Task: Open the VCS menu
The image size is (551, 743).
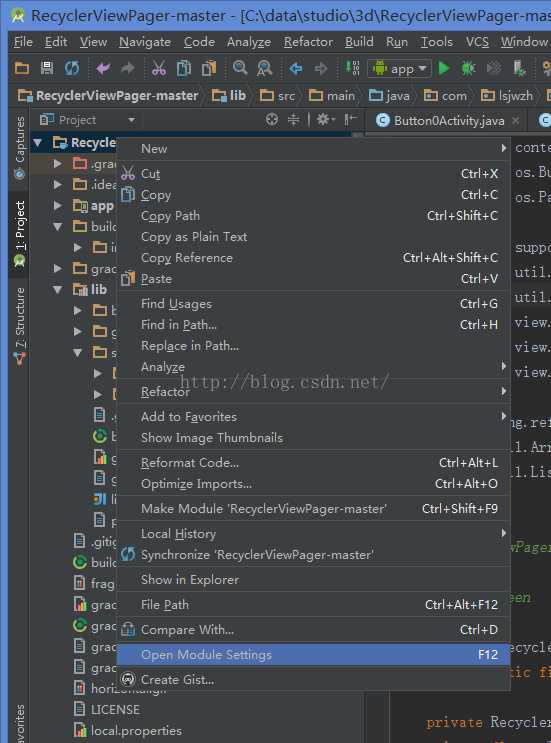Action: pos(477,42)
